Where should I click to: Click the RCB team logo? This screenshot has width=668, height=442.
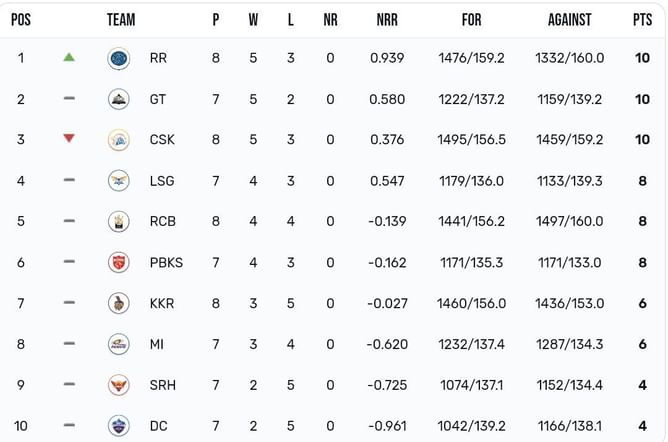118,222
